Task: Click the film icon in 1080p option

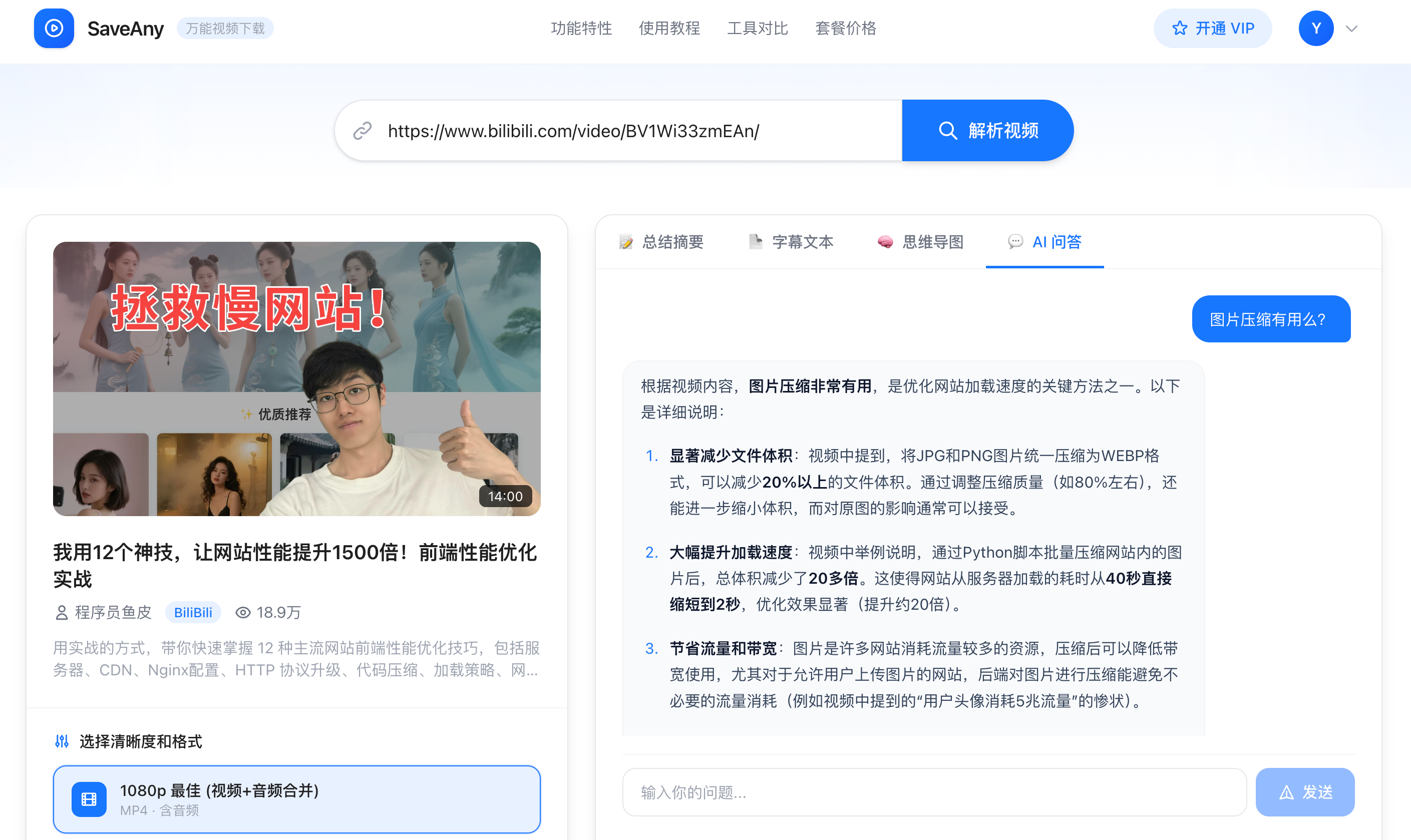Action: [89, 799]
